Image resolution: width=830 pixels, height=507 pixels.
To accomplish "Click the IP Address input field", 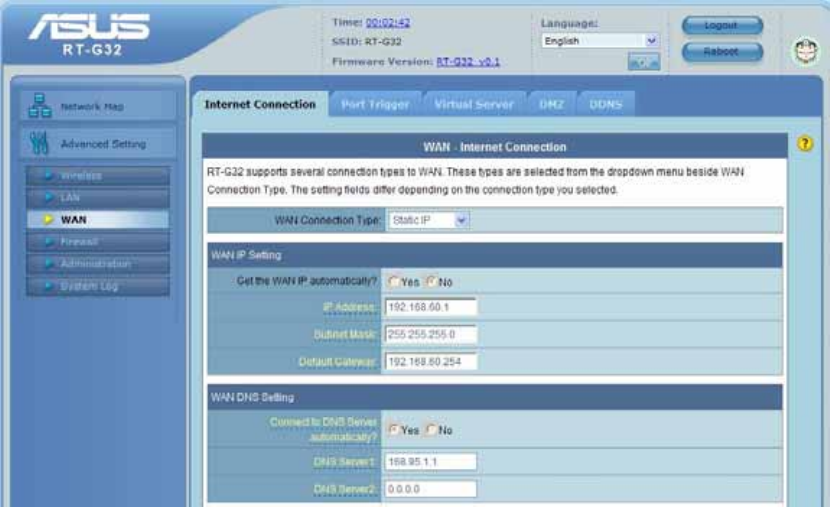I will [x=431, y=307].
